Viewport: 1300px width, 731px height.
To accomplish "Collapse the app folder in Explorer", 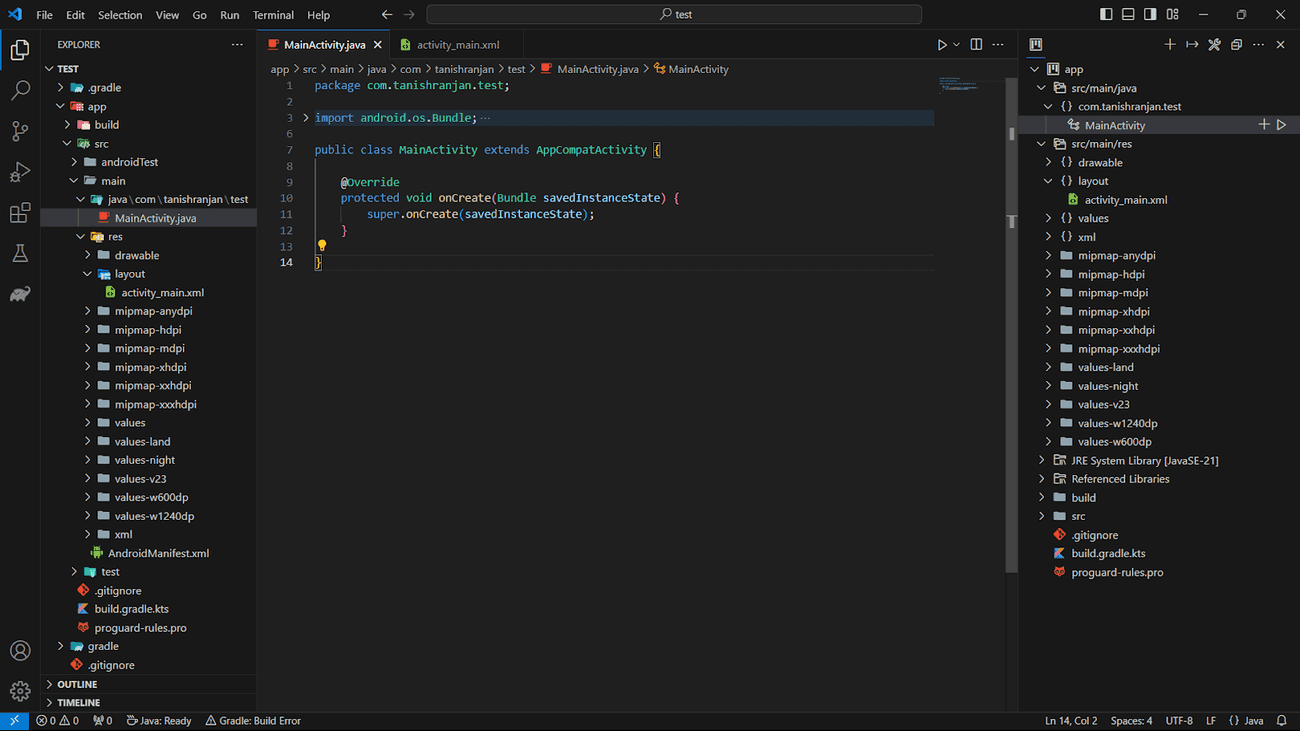I will point(60,106).
